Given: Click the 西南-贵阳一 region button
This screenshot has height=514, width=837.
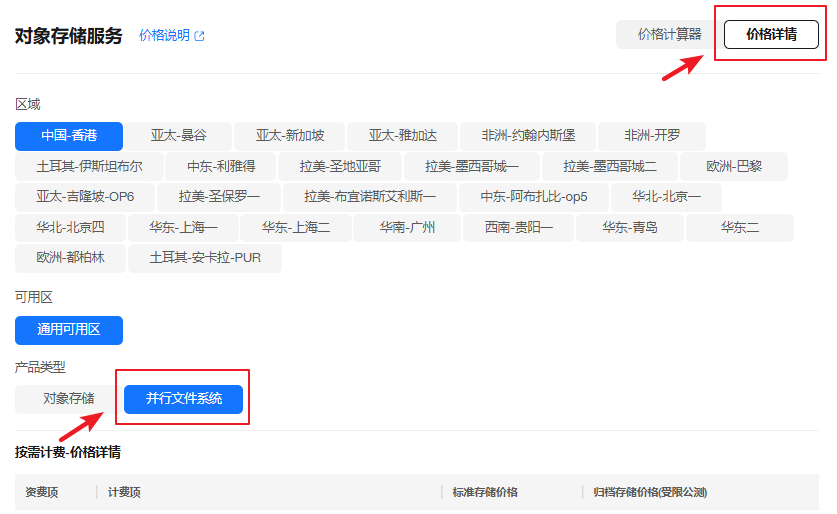Looking at the screenshot, I should [518, 228].
